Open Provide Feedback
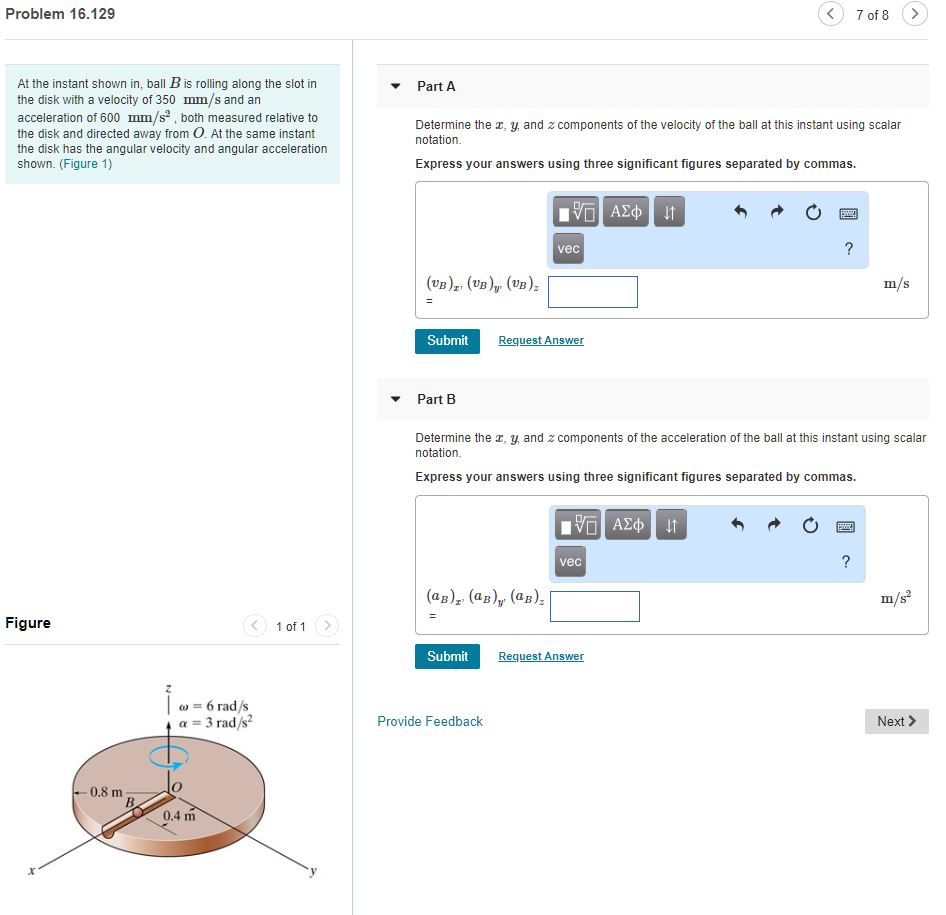This screenshot has height=915, width=946. (x=430, y=721)
